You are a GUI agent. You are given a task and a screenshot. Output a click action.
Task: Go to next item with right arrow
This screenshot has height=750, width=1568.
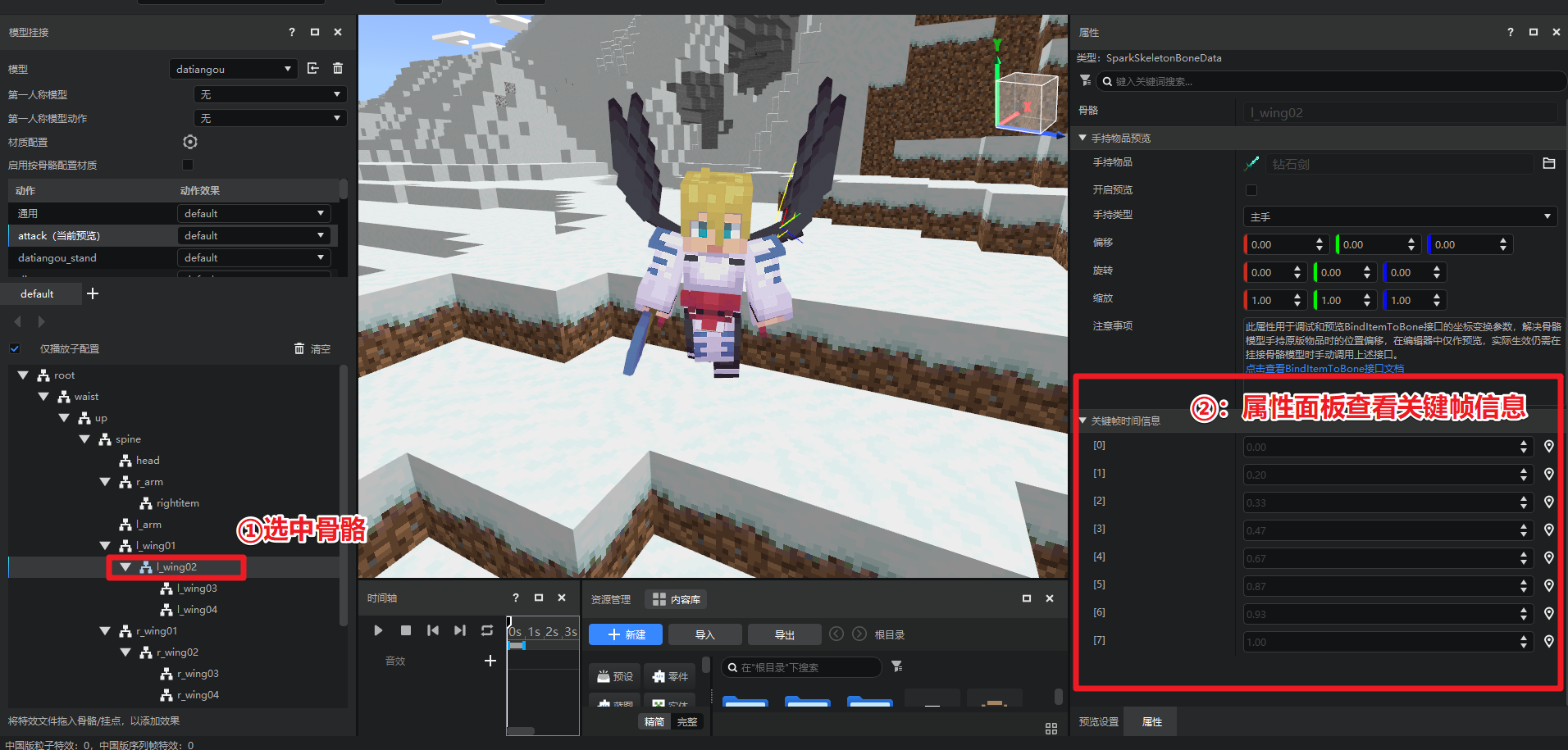(x=41, y=321)
